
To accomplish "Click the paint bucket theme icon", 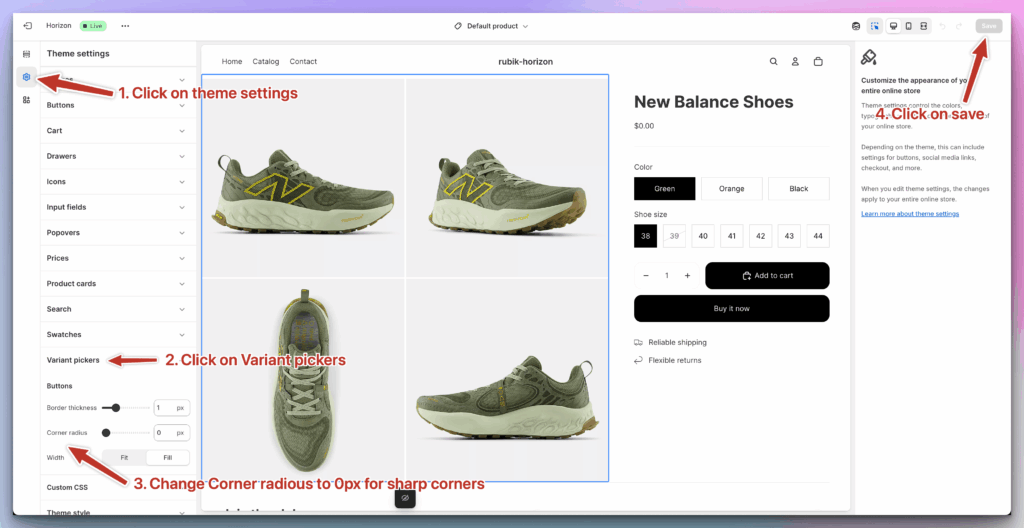I will tap(869, 57).
